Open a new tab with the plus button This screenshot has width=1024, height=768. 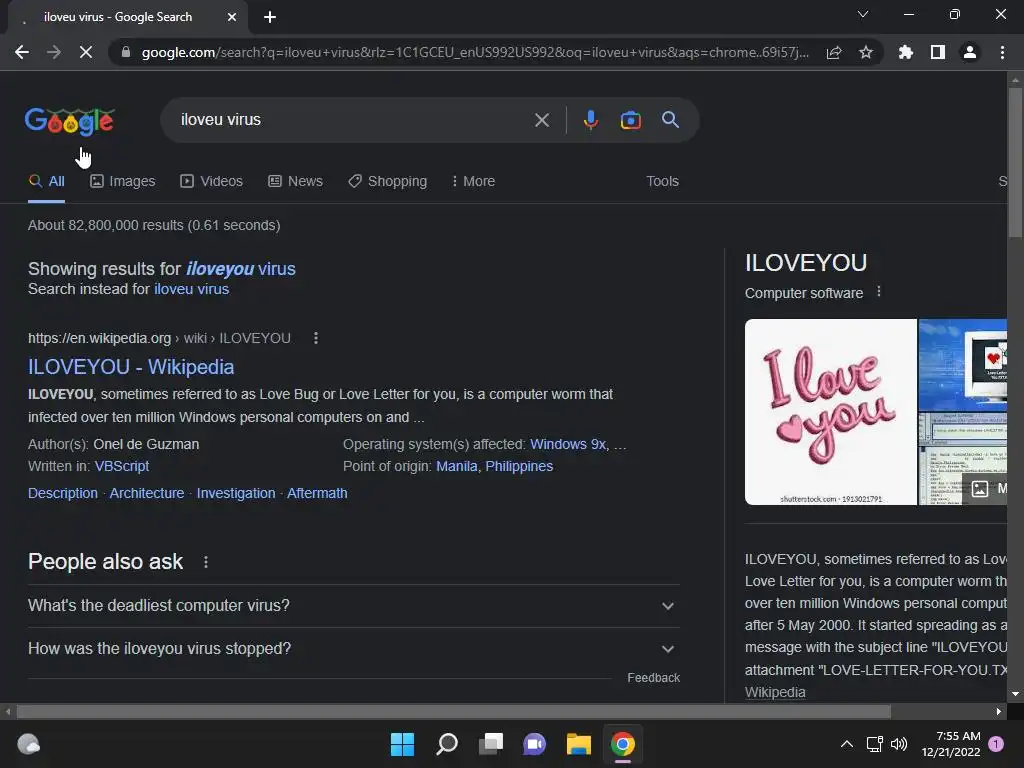[x=270, y=17]
